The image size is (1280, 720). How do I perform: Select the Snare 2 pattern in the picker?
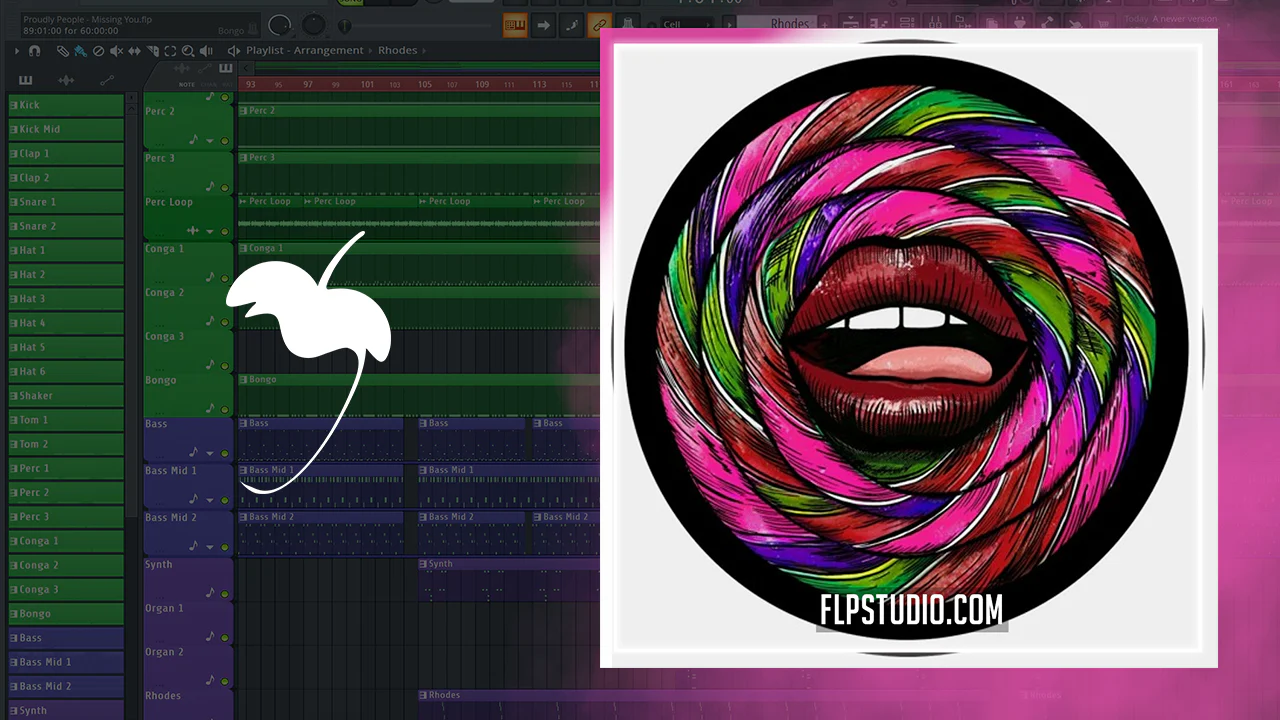[66, 226]
